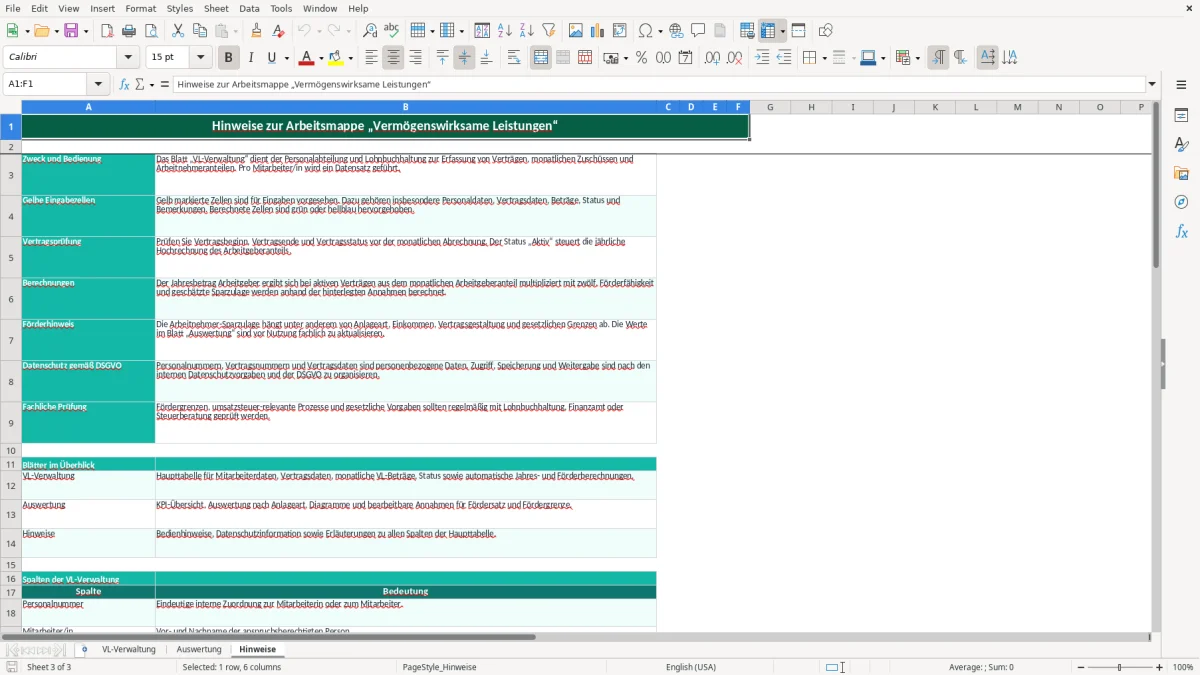Open the Split Window tool
The width and height of the screenshot is (1200, 675).
point(798,31)
